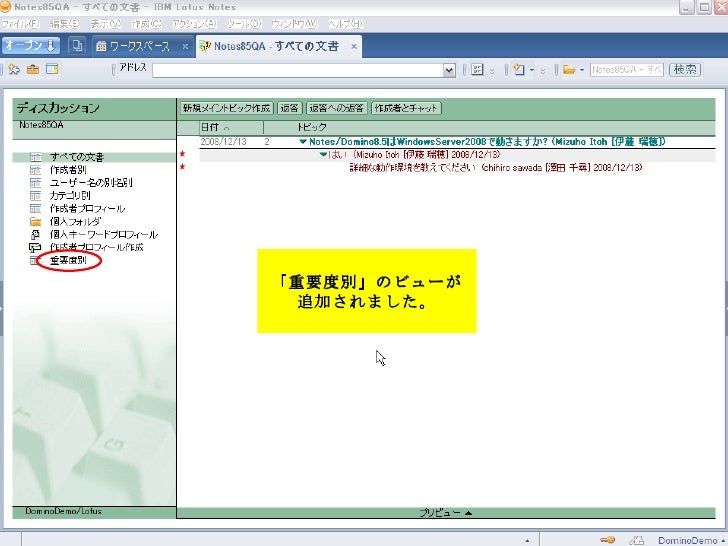Click the new document clipboard icon
The height and width of the screenshot is (546, 728).
pyautogui.click(x=519, y=70)
